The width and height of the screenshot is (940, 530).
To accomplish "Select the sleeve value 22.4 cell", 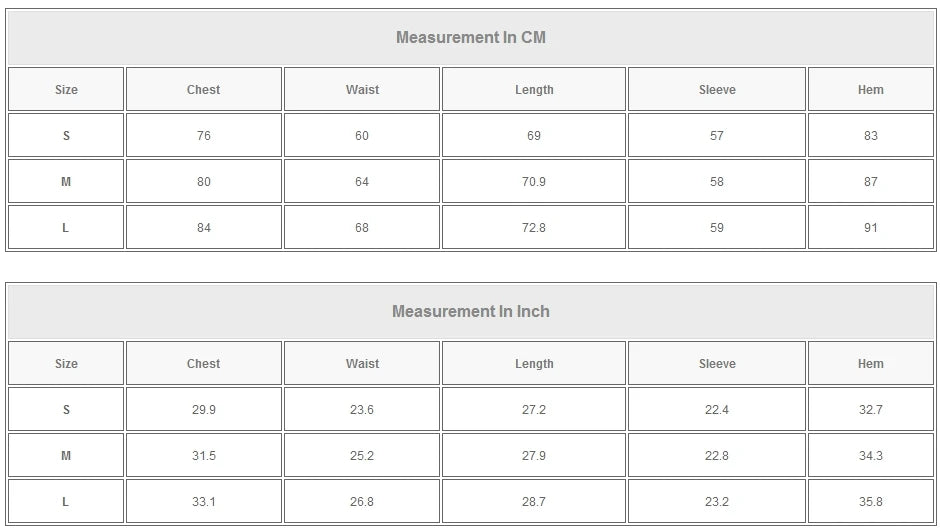I will [x=717, y=410].
